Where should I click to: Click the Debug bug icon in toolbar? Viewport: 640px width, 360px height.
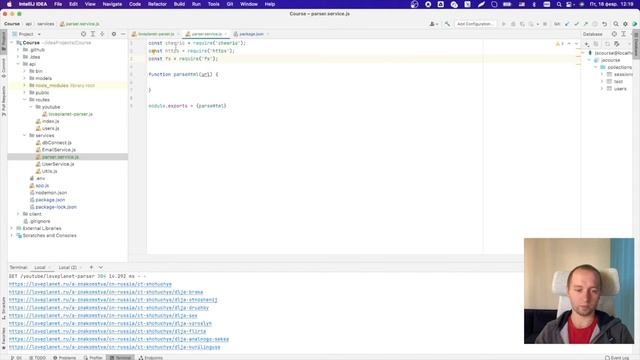(513, 24)
